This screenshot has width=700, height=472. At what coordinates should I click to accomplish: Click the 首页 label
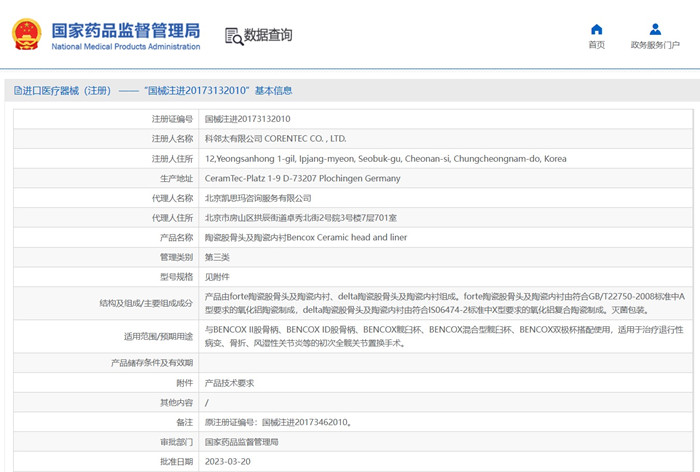click(x=596, y=45)
